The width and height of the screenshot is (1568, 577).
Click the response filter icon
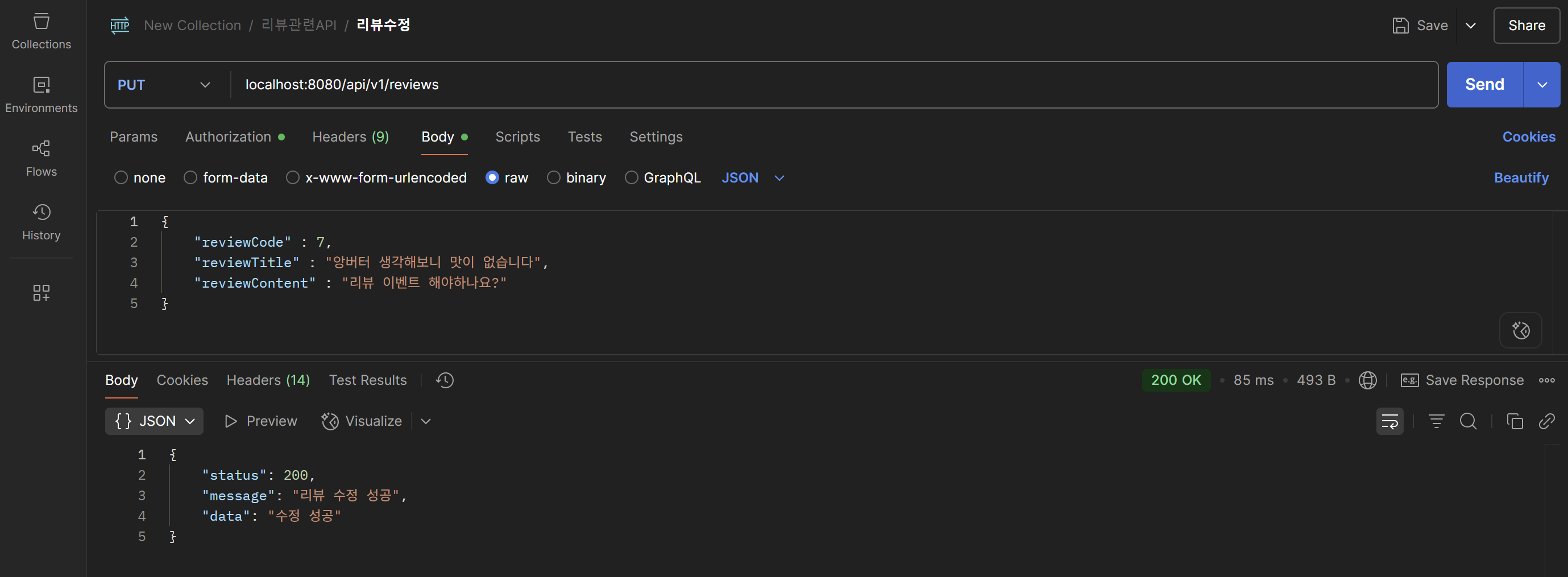[1436, 421]
